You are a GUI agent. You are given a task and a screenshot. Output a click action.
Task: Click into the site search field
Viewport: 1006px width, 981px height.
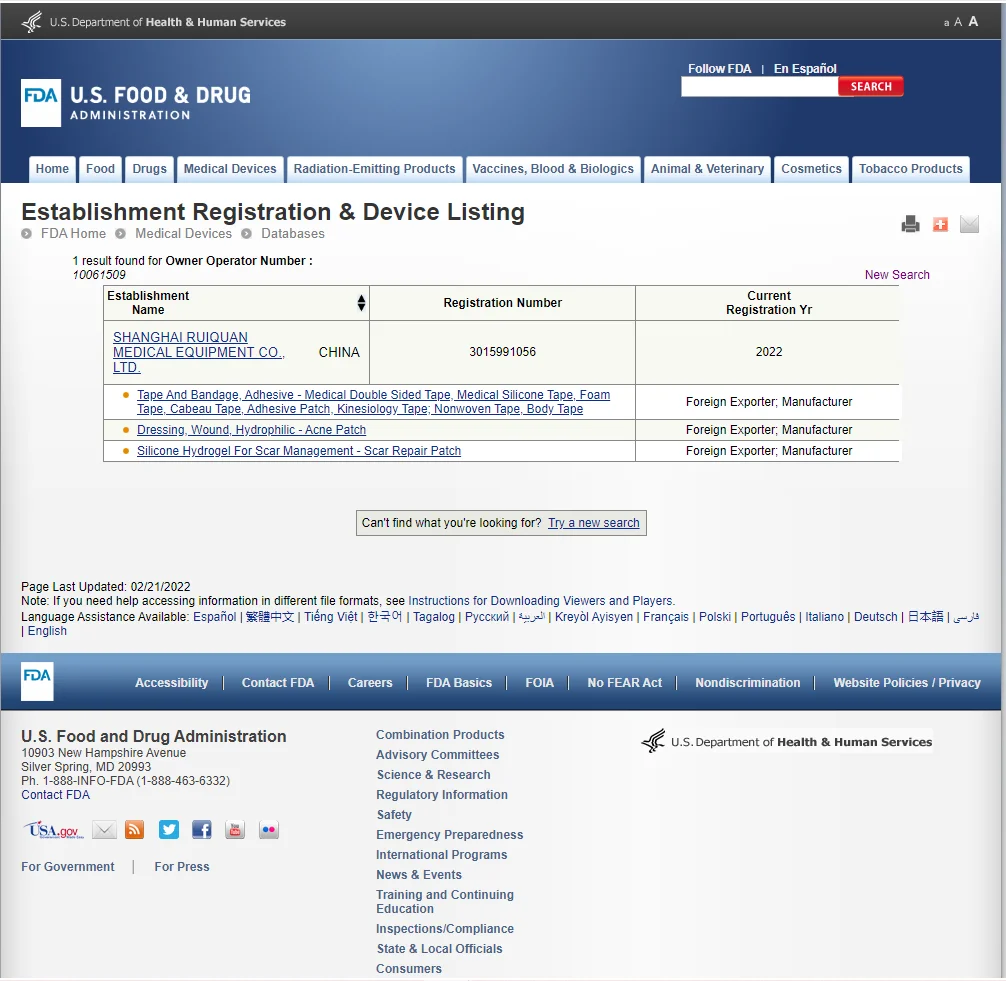tap(760, 87)
